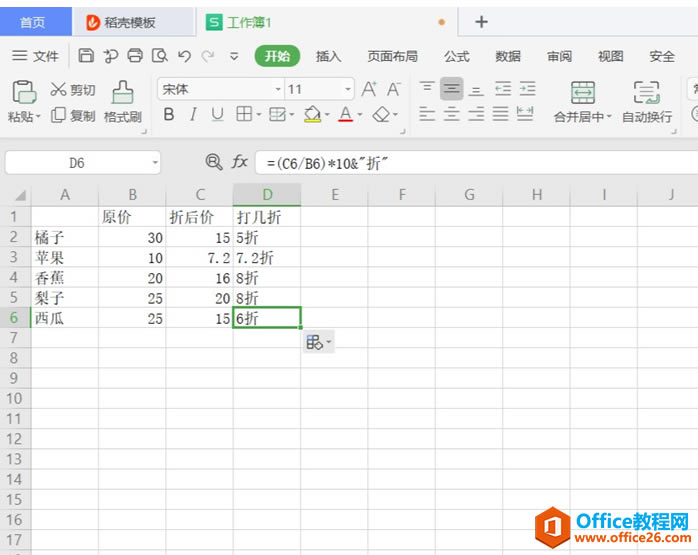Viewport: 698px width, 555px height.
Task: Select the select-all corner triangle
Action: click(x=20, y=195)
